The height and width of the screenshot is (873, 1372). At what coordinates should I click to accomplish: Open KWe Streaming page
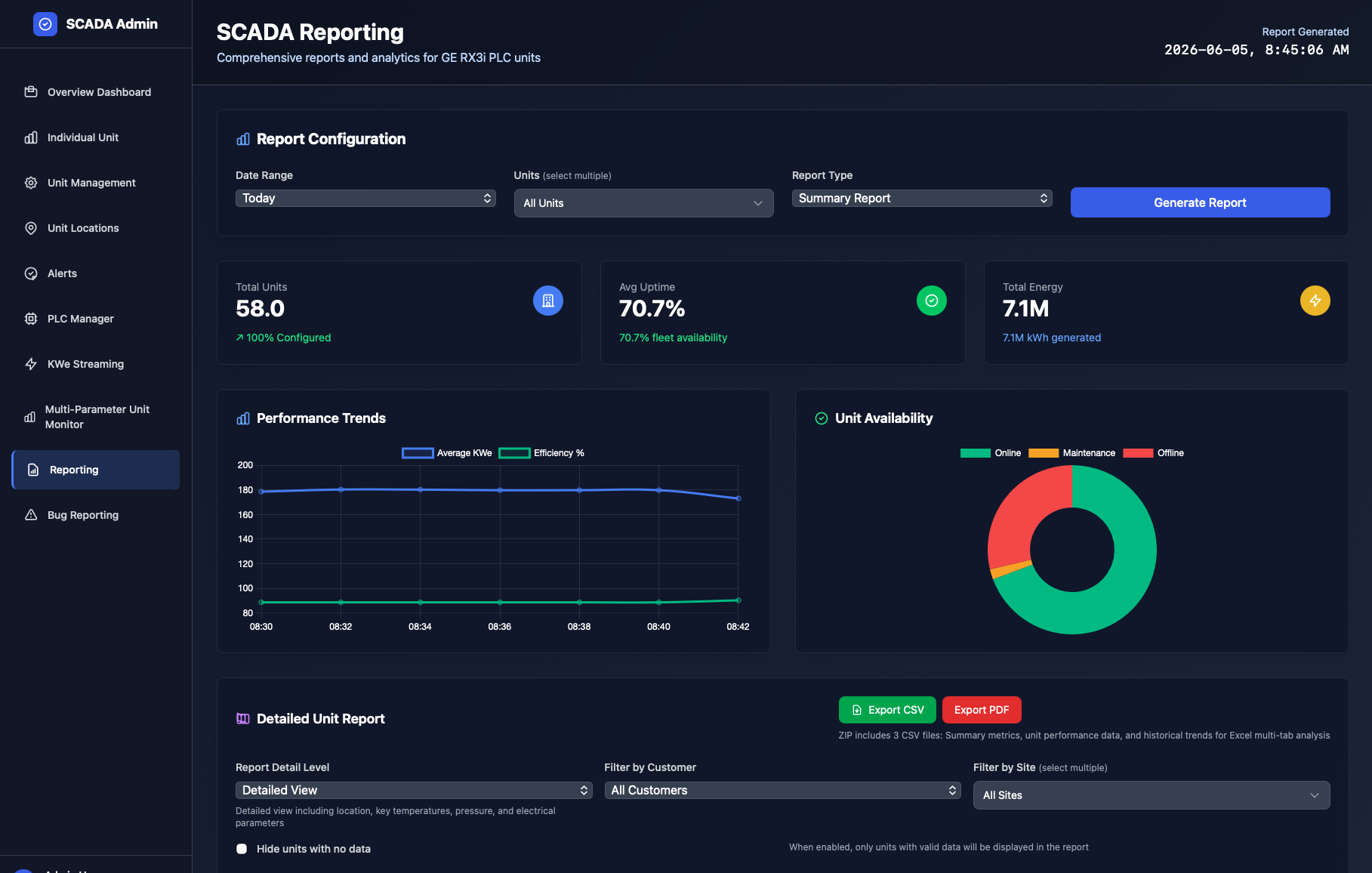pos(96,364)
